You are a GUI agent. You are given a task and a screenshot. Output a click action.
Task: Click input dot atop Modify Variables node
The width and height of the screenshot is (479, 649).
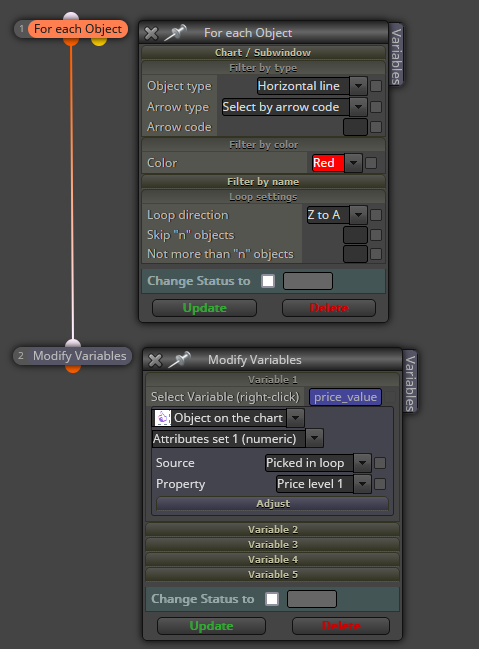[x=73, y=343]
